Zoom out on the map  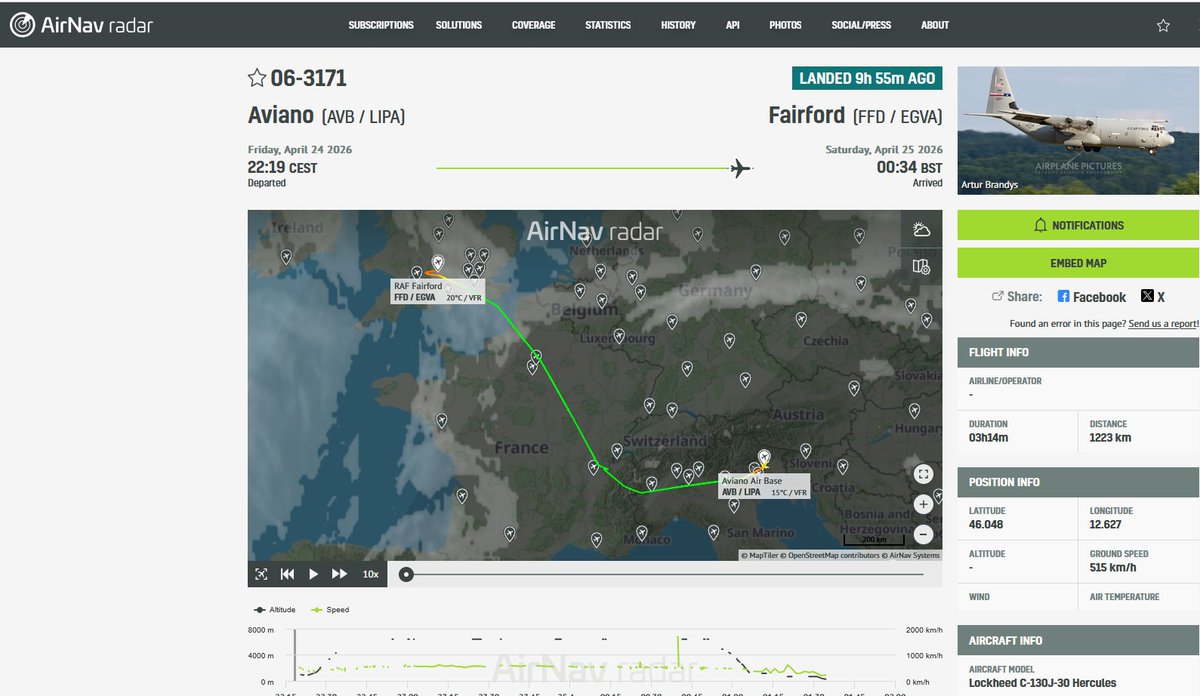(x=923, y=534)
